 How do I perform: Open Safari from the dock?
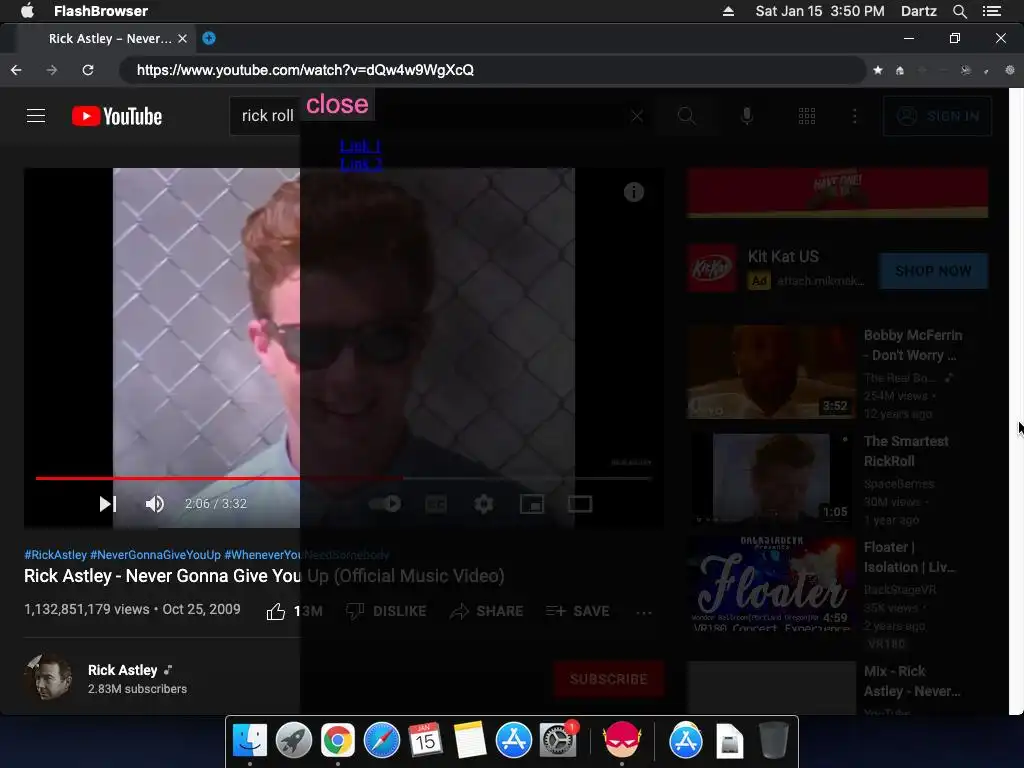point(381,740)
